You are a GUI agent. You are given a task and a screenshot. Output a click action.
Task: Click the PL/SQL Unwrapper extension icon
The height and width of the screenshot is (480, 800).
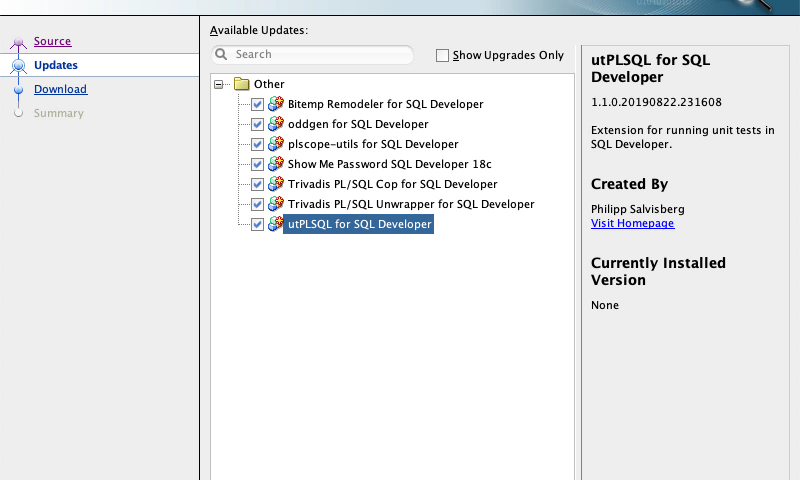[276, 204]
